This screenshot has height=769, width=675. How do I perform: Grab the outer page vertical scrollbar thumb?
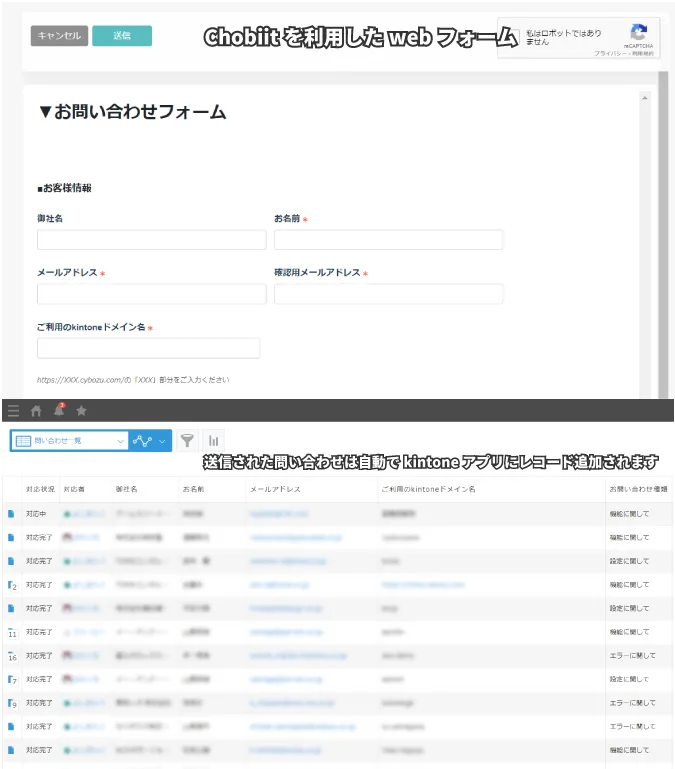coord(663,234)
